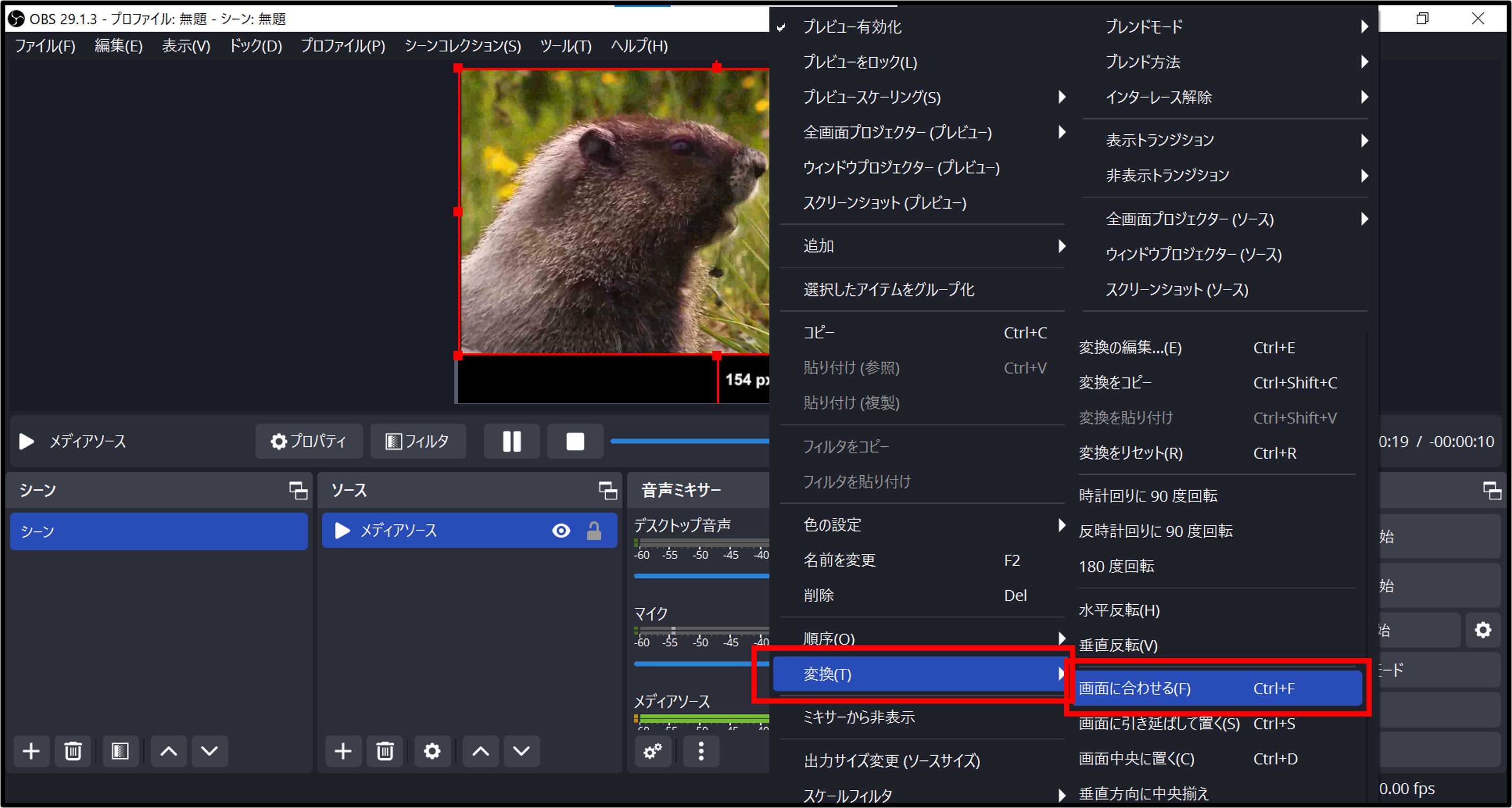Open the ツール(T) menu
1512x808 pixels.
point(565,46)
